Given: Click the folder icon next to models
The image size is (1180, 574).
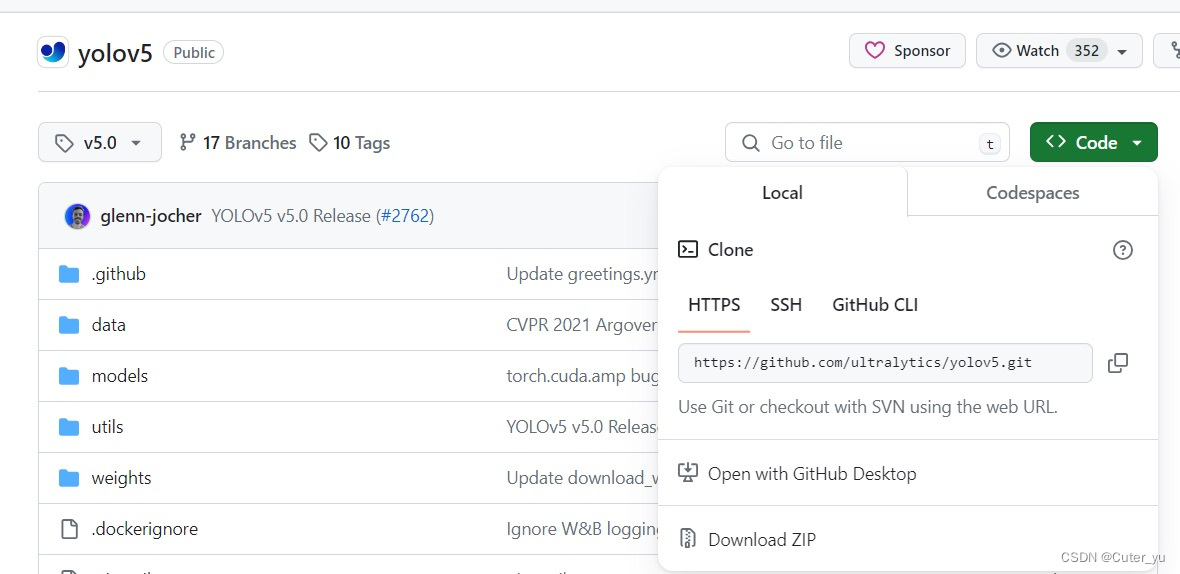Looking at the screenshot, I should 69,376.
